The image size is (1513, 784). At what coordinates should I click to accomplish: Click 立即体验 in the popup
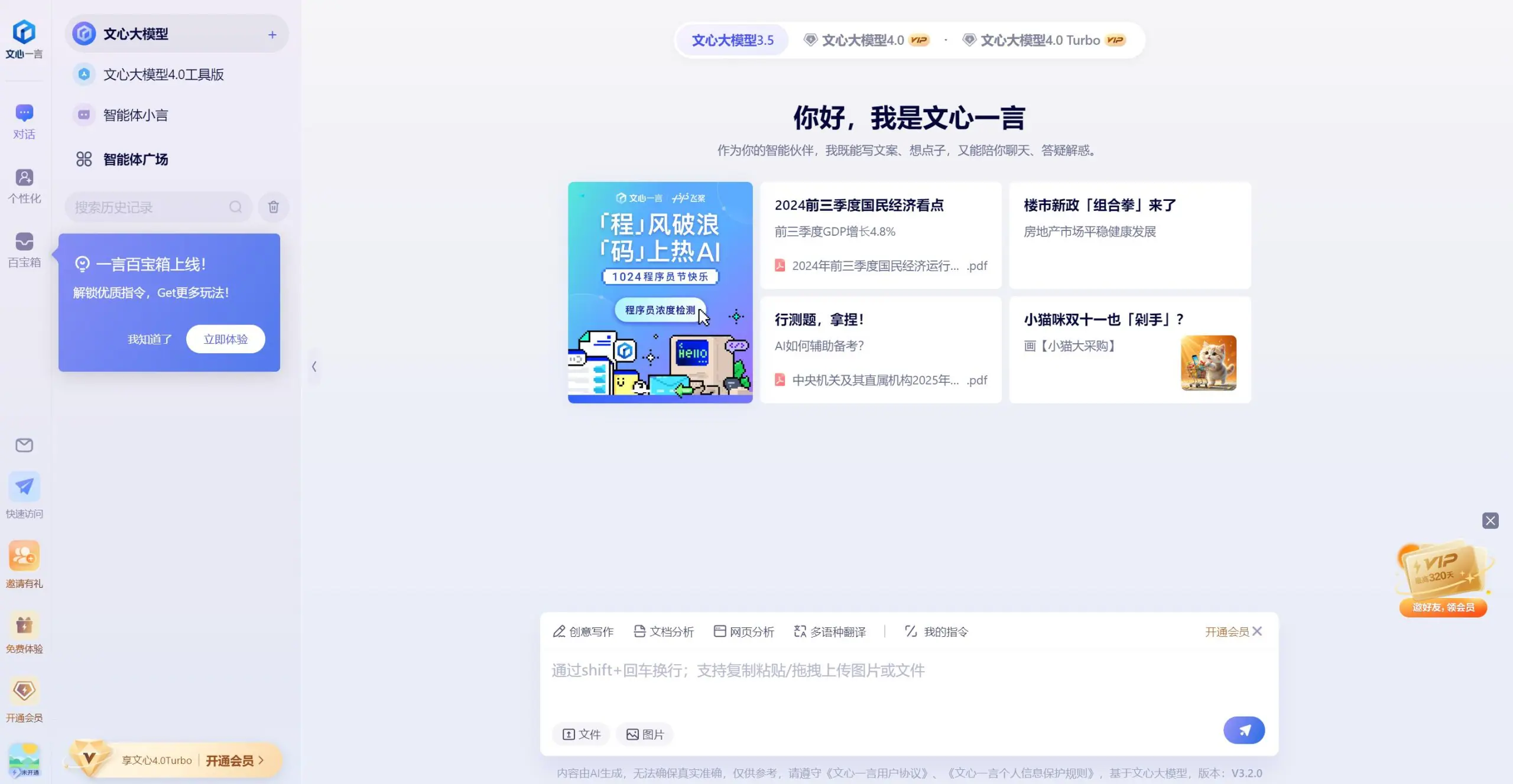(x=225, y=339)
